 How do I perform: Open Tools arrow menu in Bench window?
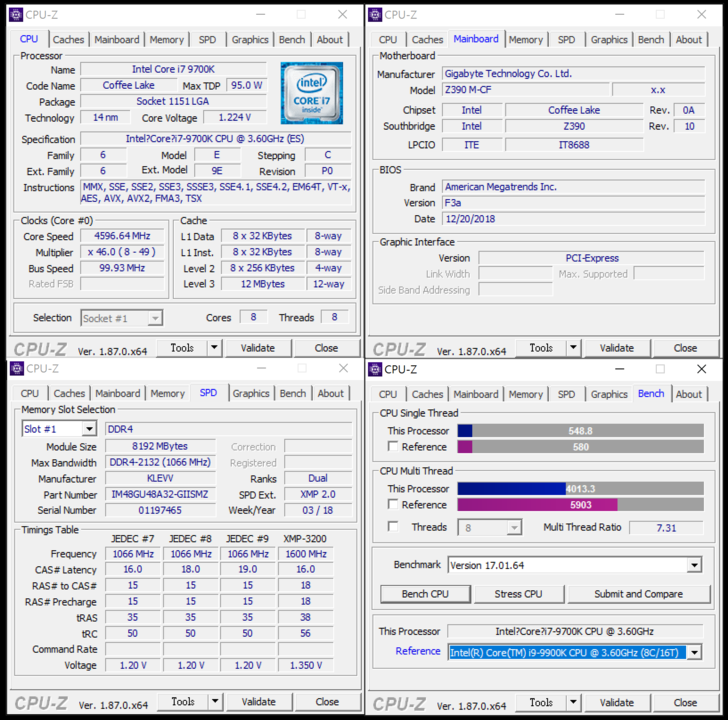(573, 702)
